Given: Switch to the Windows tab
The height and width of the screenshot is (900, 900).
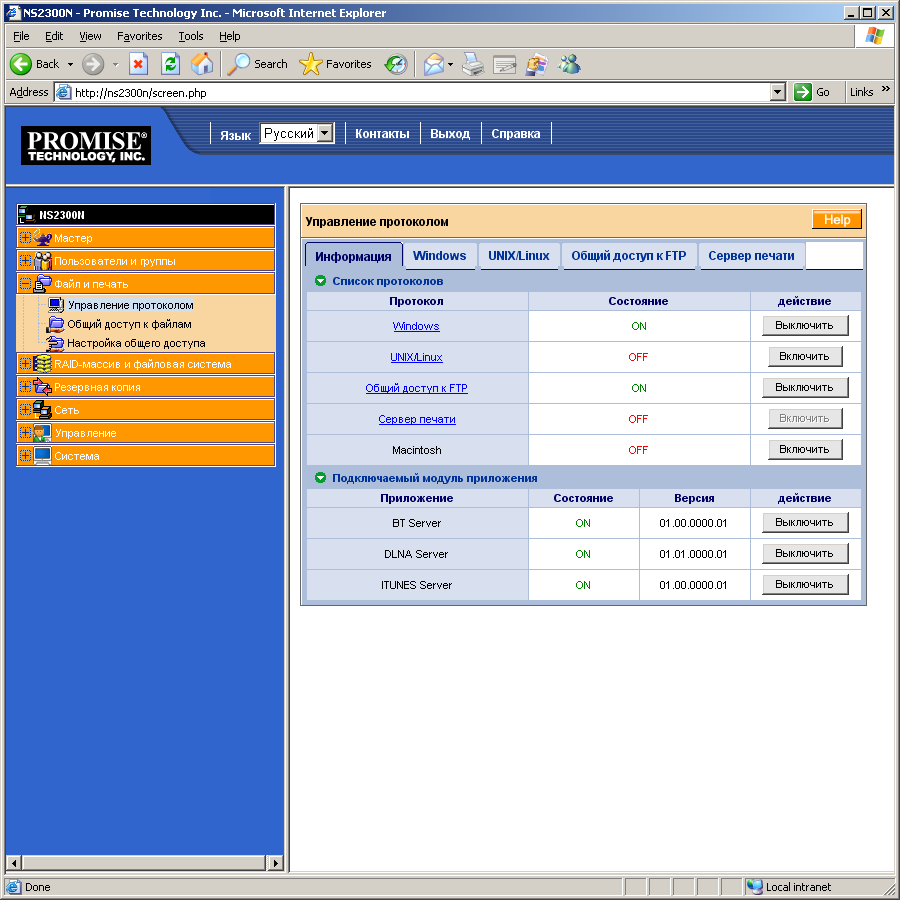Looking at the screenshot, I should (440, 256).
